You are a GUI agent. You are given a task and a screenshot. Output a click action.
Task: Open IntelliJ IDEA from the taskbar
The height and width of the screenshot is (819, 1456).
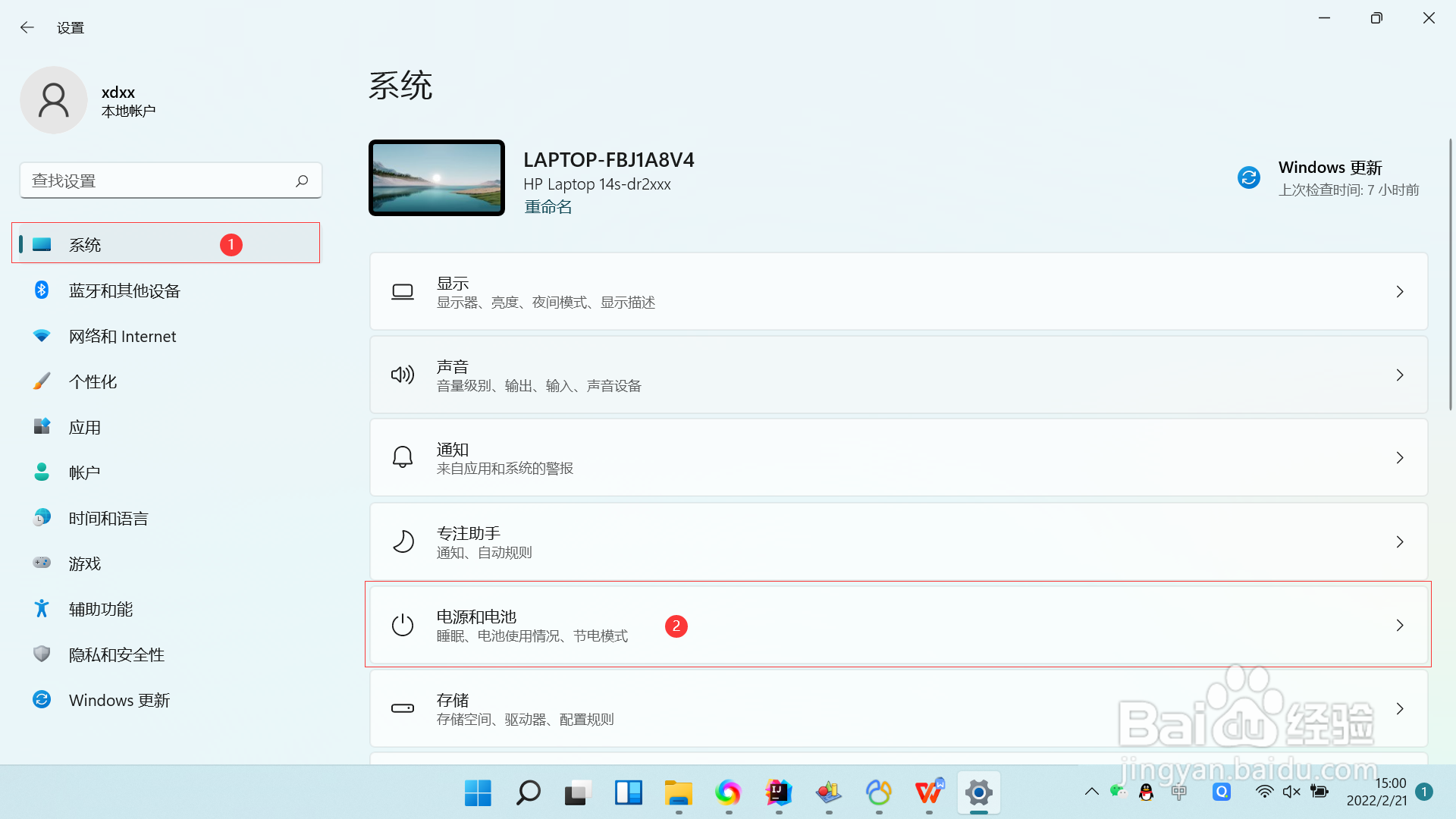[779, 793]
